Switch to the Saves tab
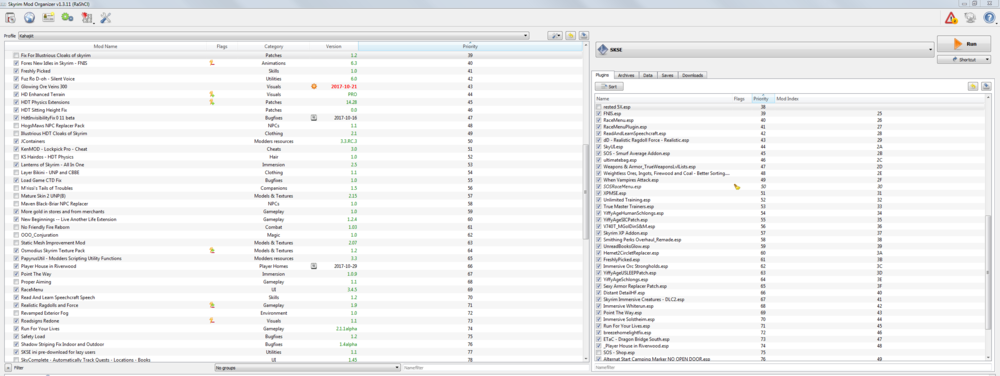The width and height of the screenshot is (1000, 376). pos(667,75)
